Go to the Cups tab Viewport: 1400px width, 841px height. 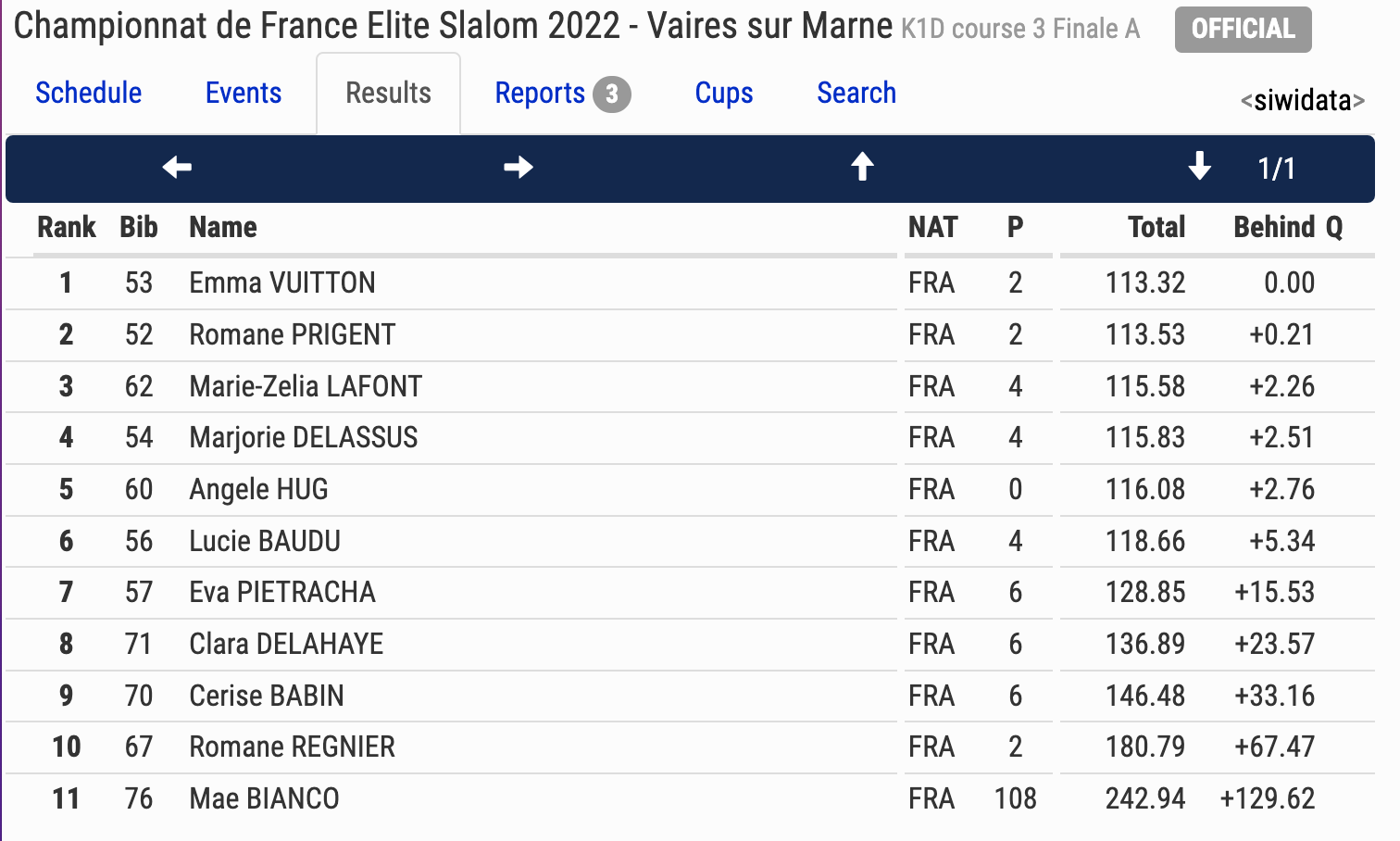point(724,94)
